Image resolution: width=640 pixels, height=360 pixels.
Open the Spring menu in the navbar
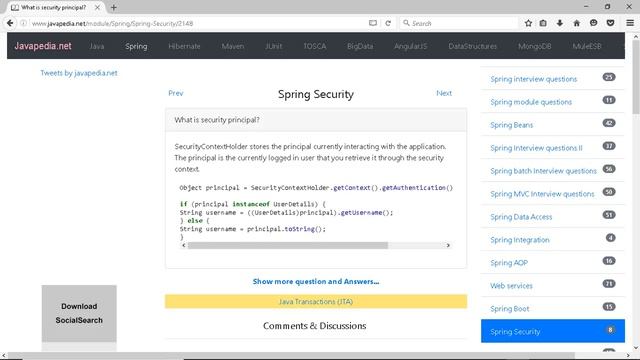136,46
